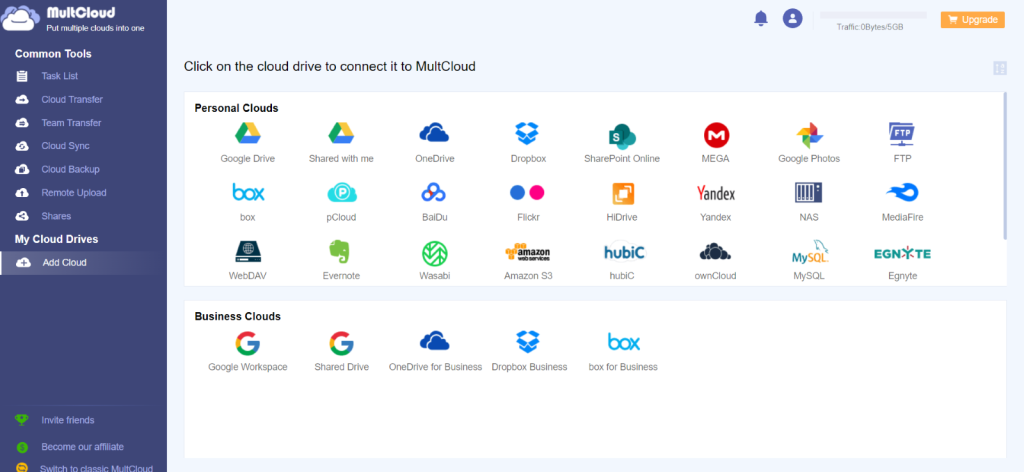Select the Shared with me cloud icon
Screen dimensions: 1024x472
[x=341, y=134]
